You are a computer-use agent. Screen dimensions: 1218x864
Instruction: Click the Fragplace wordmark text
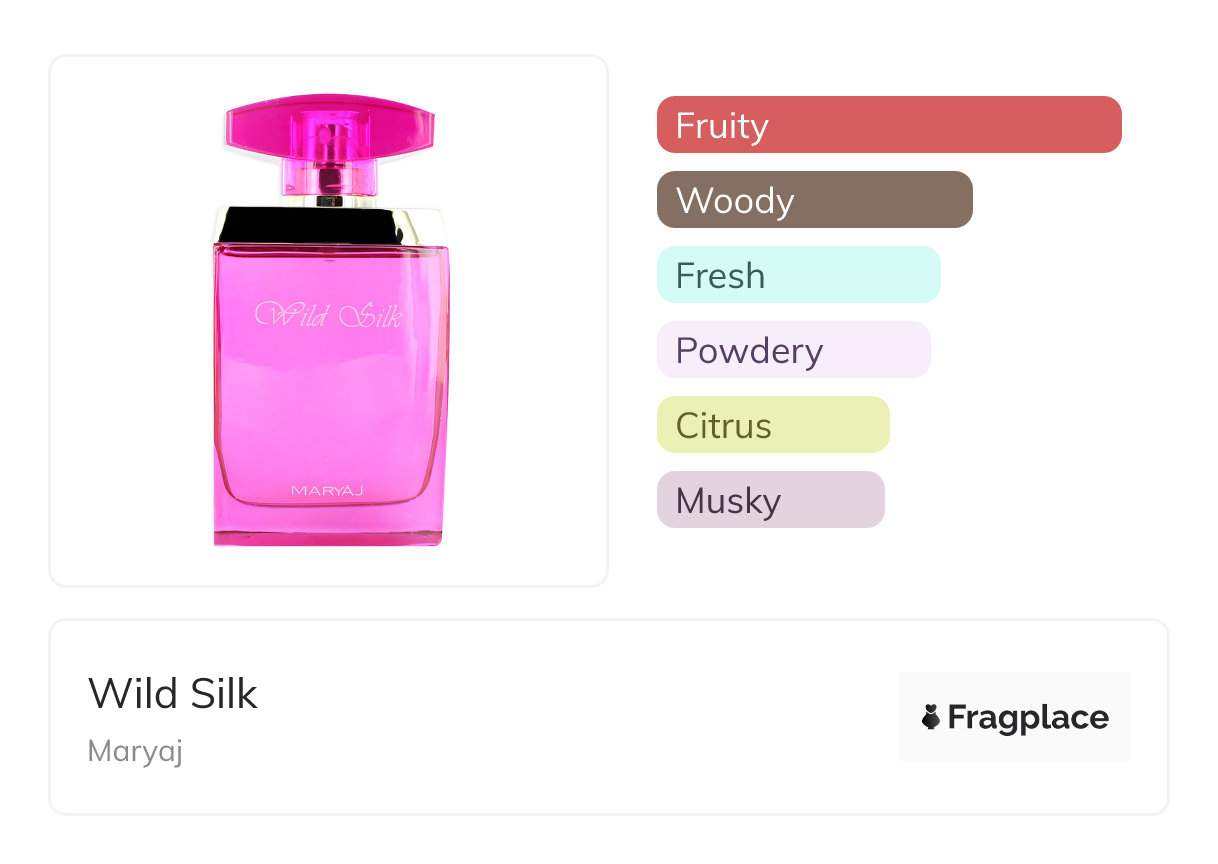click(1028, 717)
